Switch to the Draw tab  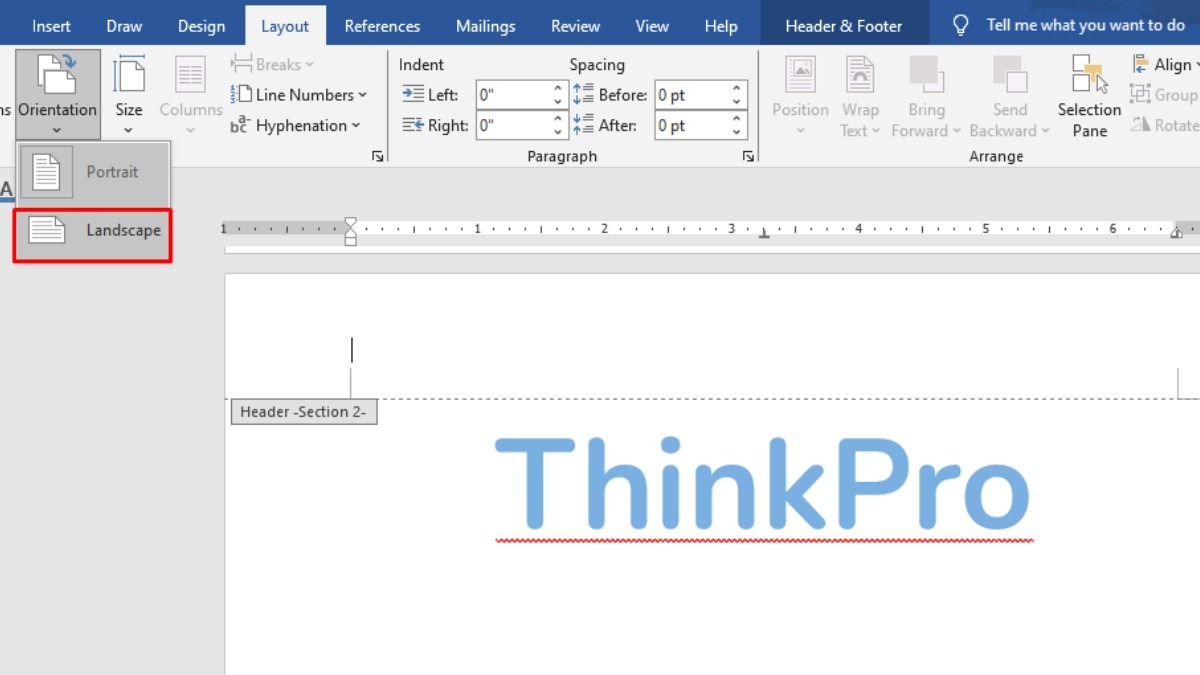[124, 26]
